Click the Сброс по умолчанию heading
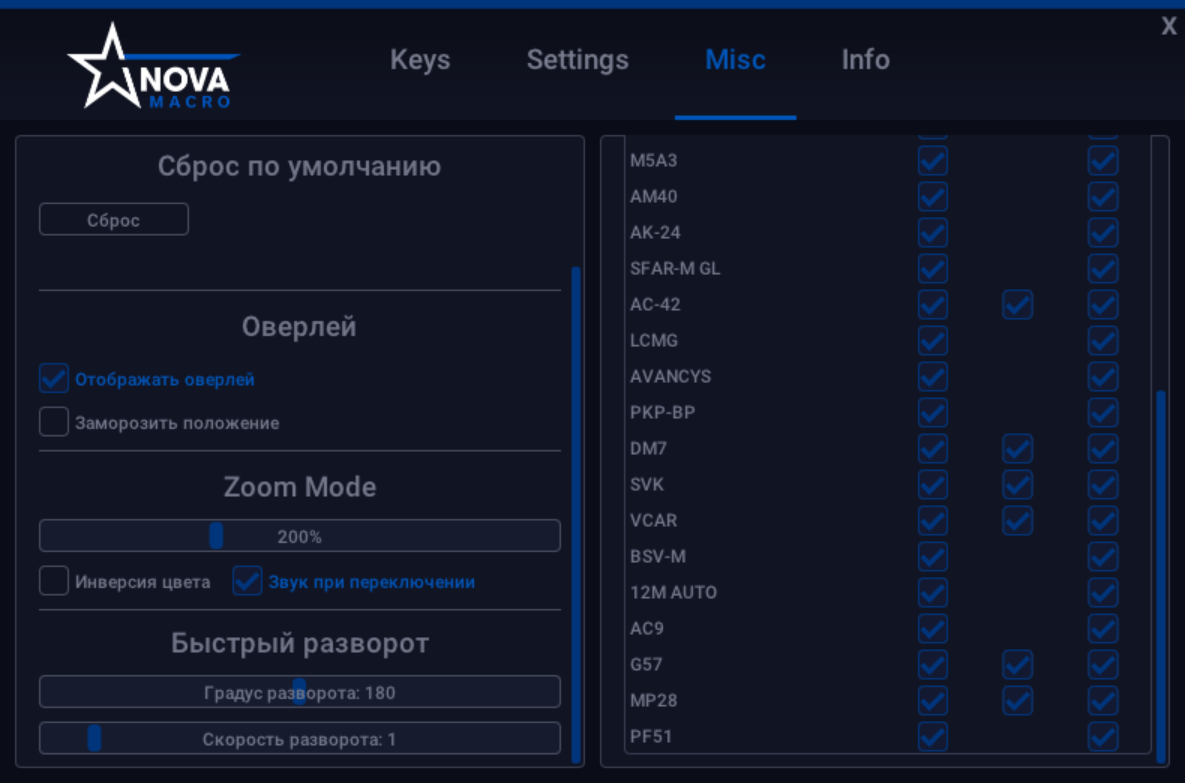Image resolution: width=1185 pixels, height=783 pixels. (299, 166)
